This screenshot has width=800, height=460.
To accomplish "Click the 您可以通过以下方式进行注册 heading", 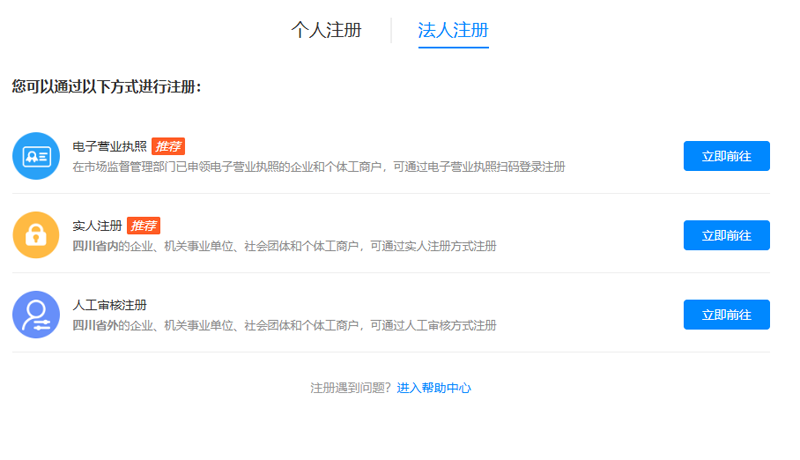I will pos(107,87).
